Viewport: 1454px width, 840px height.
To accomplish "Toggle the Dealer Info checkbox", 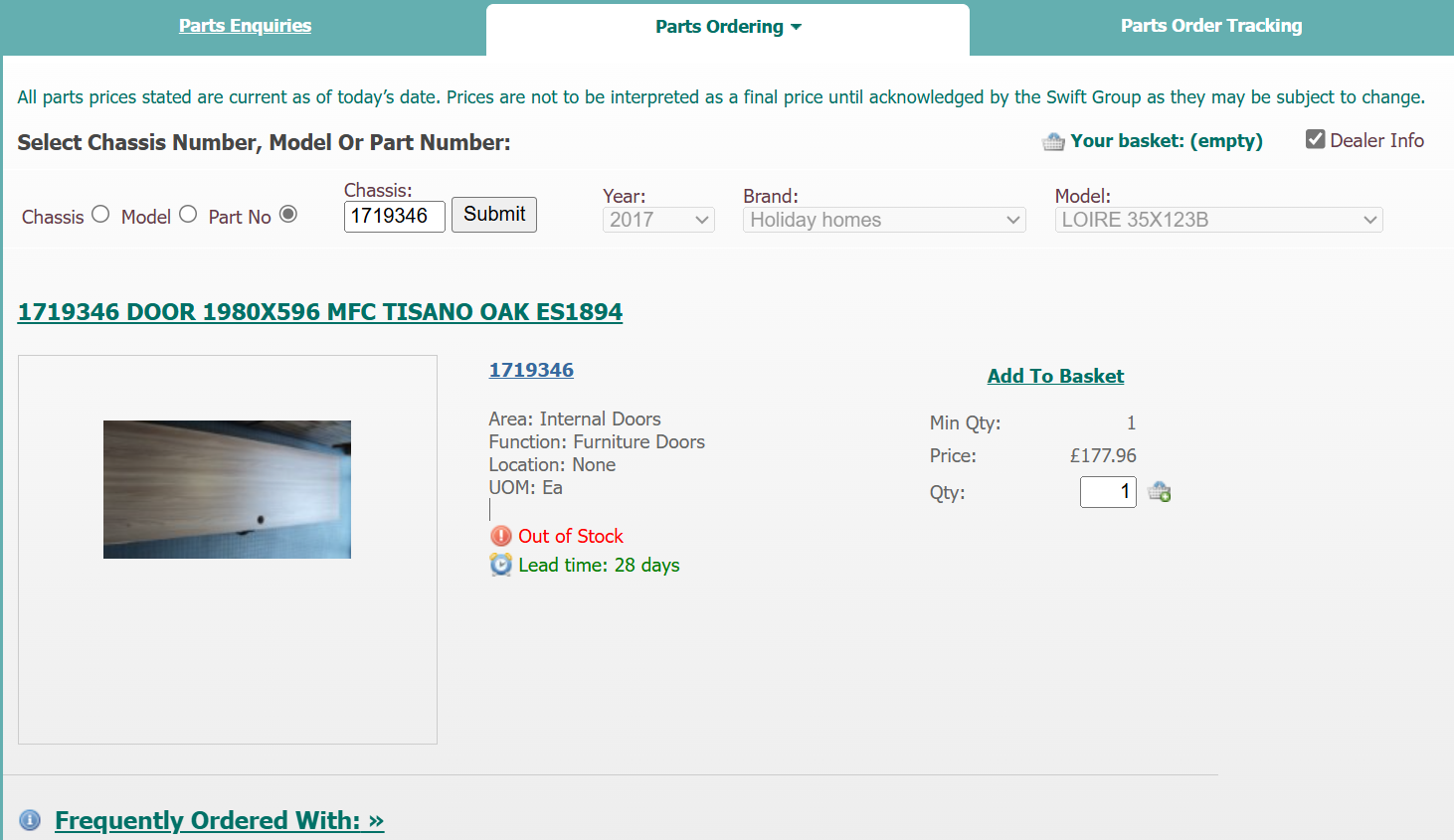I will click(1315, 139).
